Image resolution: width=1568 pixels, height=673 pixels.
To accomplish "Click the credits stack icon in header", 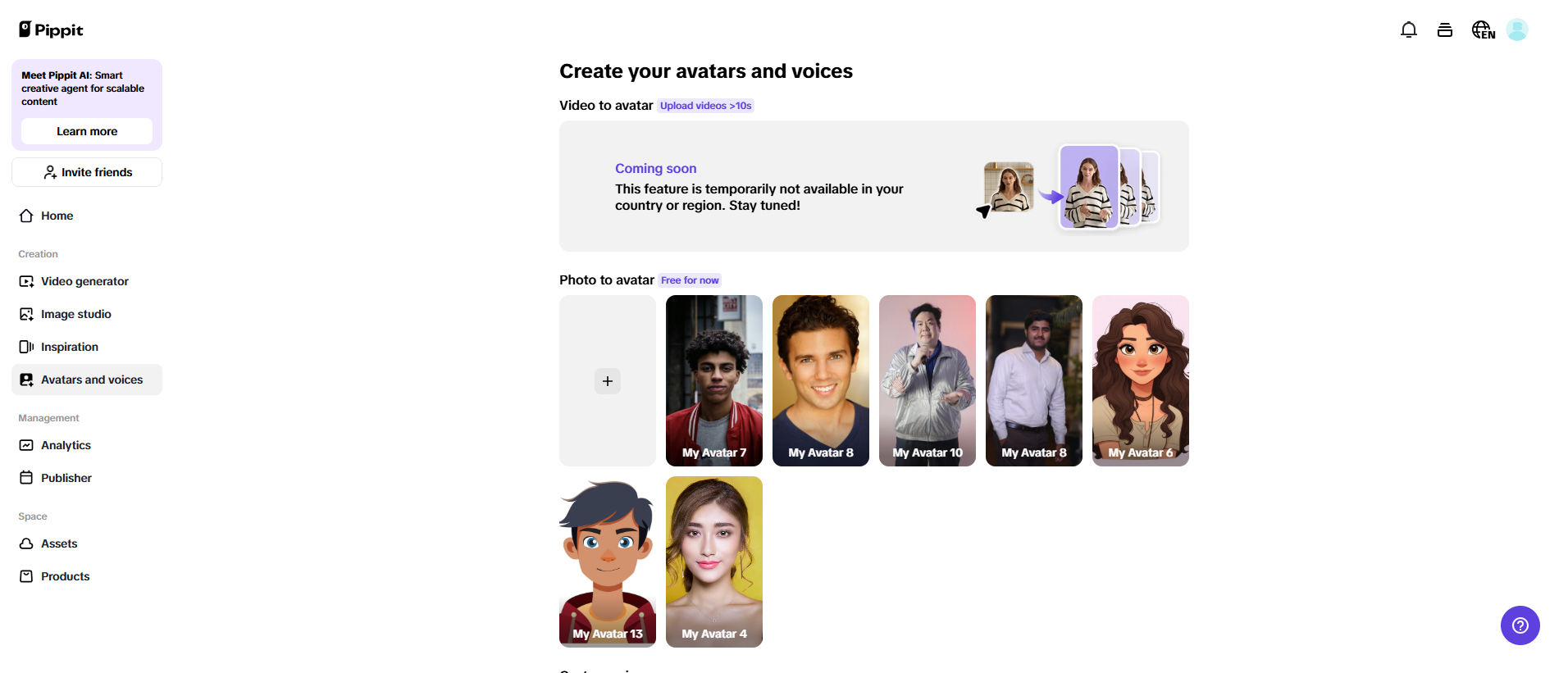I will pos(1444,30).
